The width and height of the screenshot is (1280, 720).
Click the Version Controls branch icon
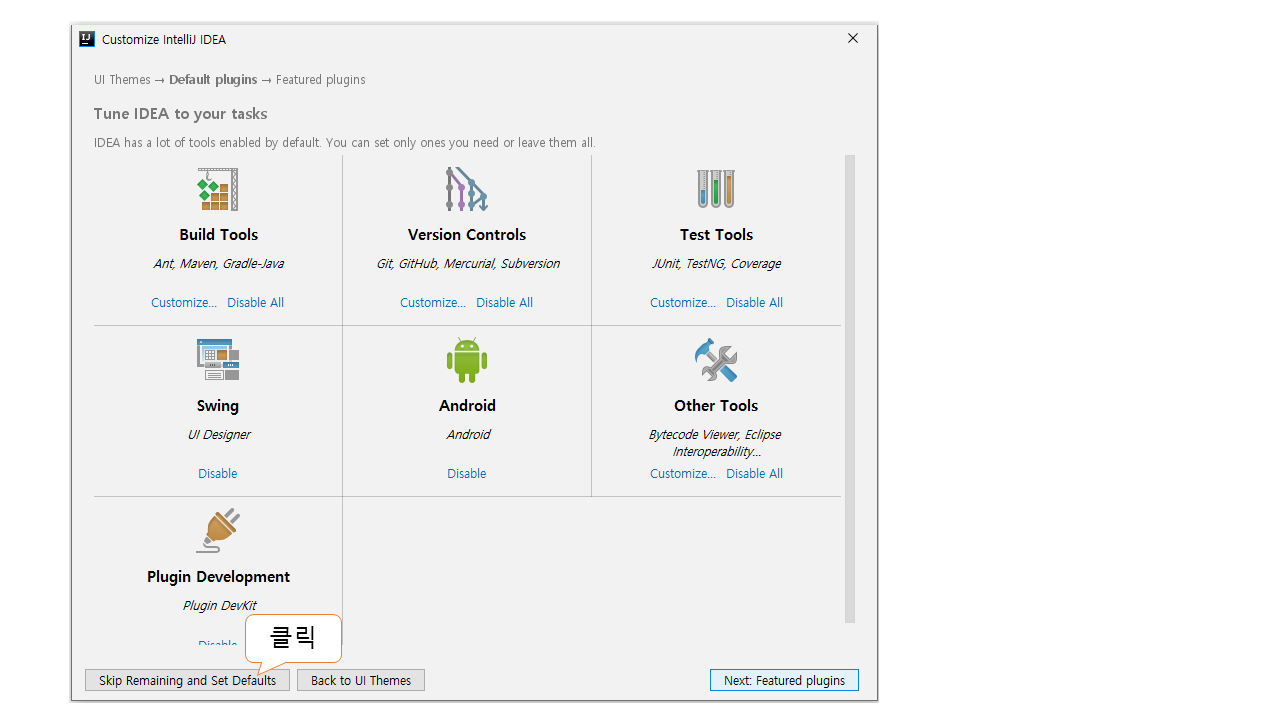click(466, 189)
